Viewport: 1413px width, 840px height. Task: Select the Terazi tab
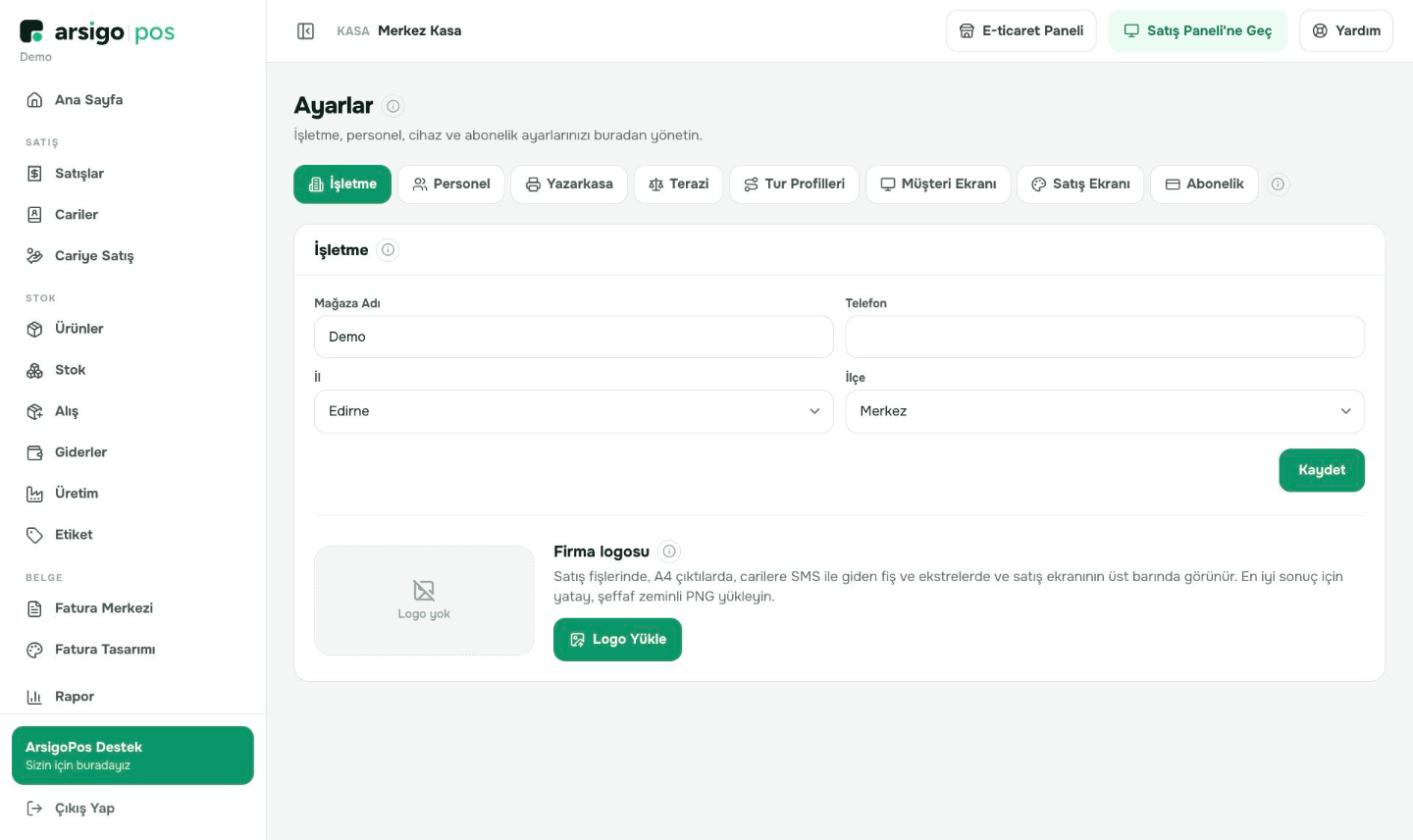(x=678, y=184)
